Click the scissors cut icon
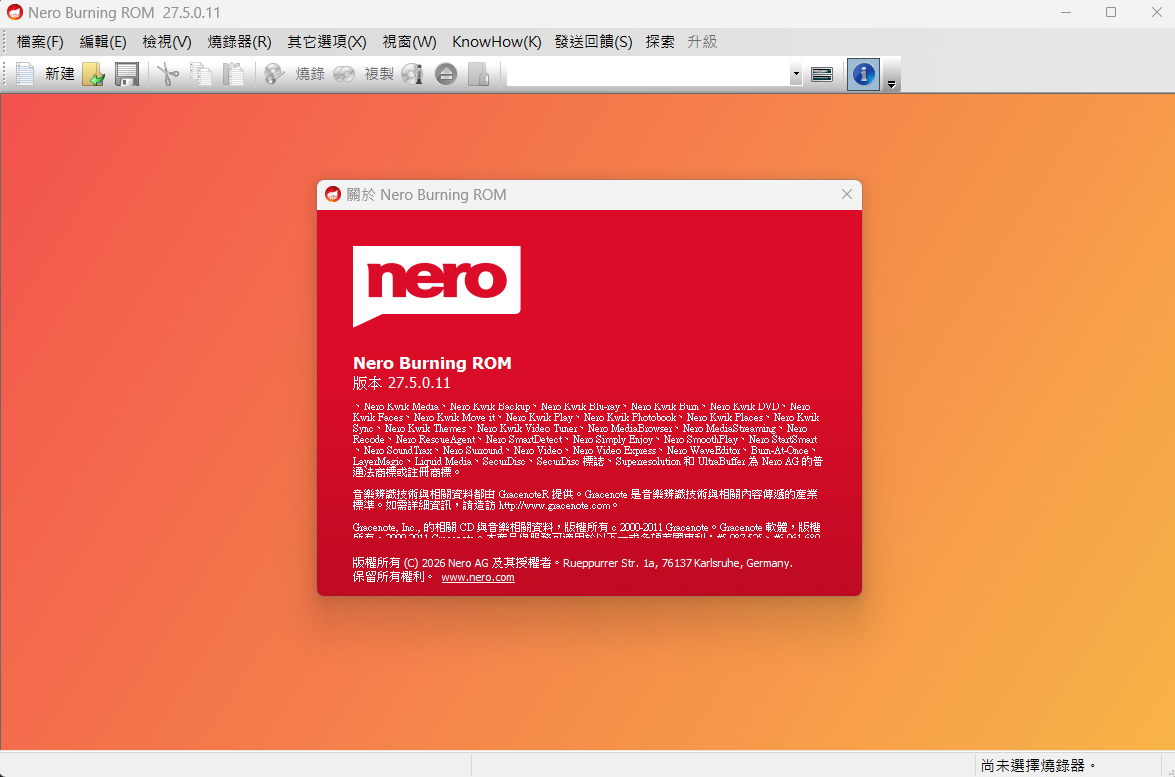This screenshot has width=1175, height=777. pos(168,73)
